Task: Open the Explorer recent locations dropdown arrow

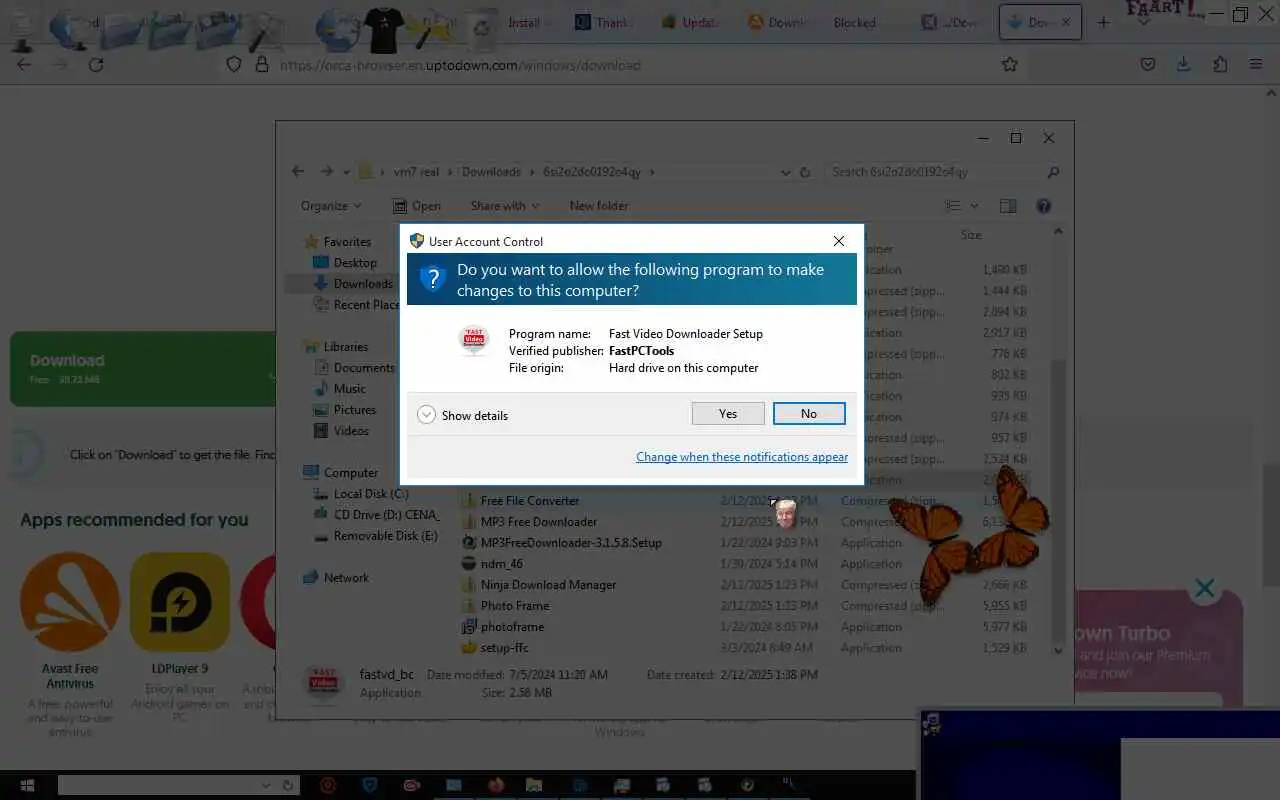Action: click(x=346, y=172)
